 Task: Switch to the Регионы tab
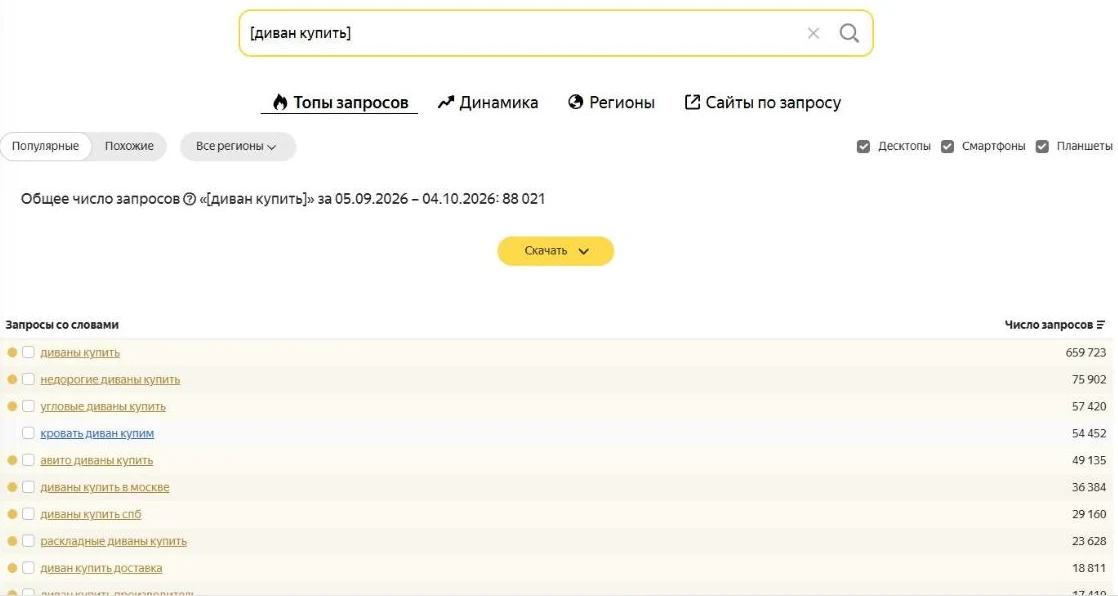(611, 102)
